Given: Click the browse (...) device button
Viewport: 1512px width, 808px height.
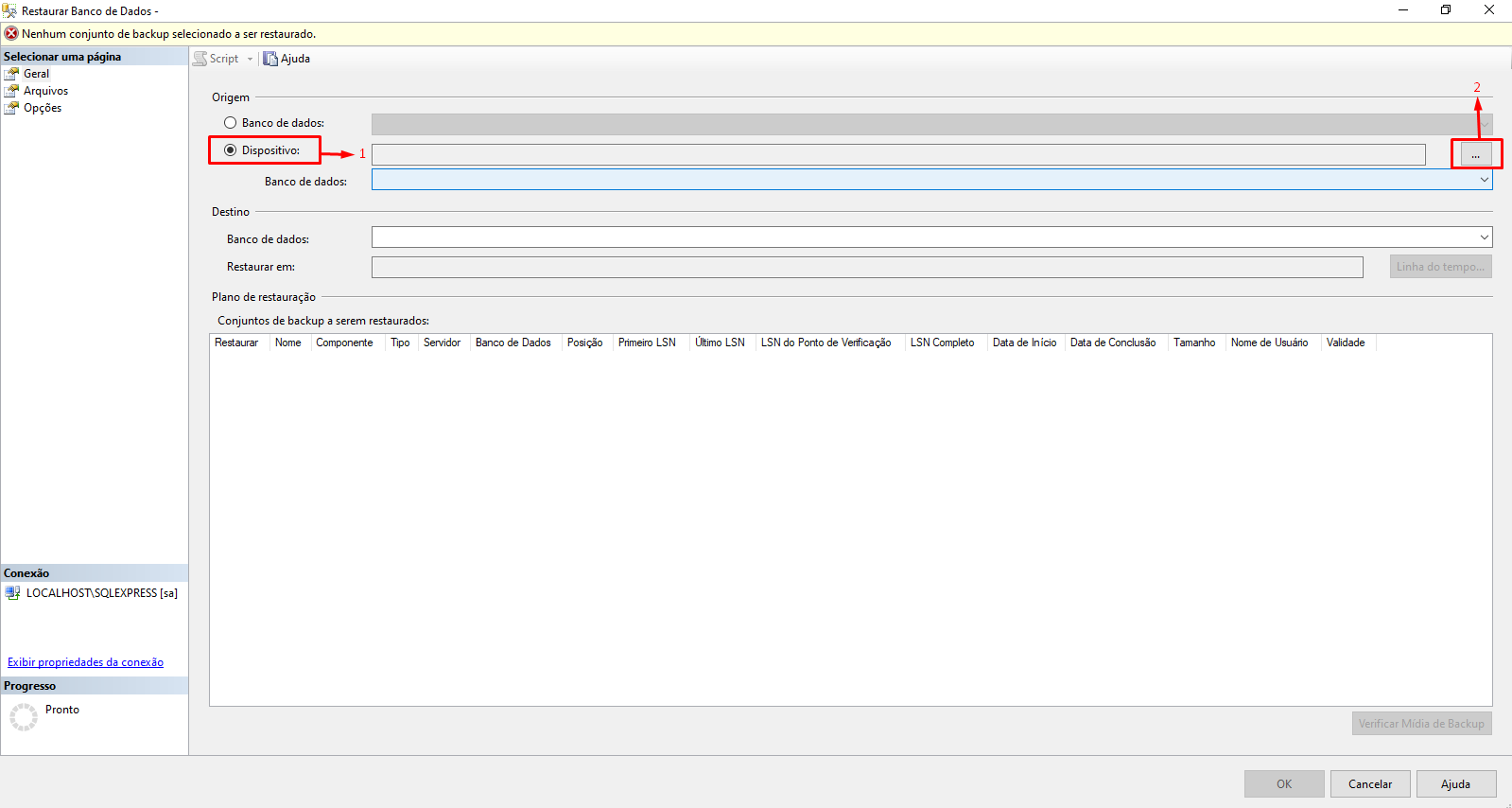Looking at the screenshot, I should [x=1475, y=154].
